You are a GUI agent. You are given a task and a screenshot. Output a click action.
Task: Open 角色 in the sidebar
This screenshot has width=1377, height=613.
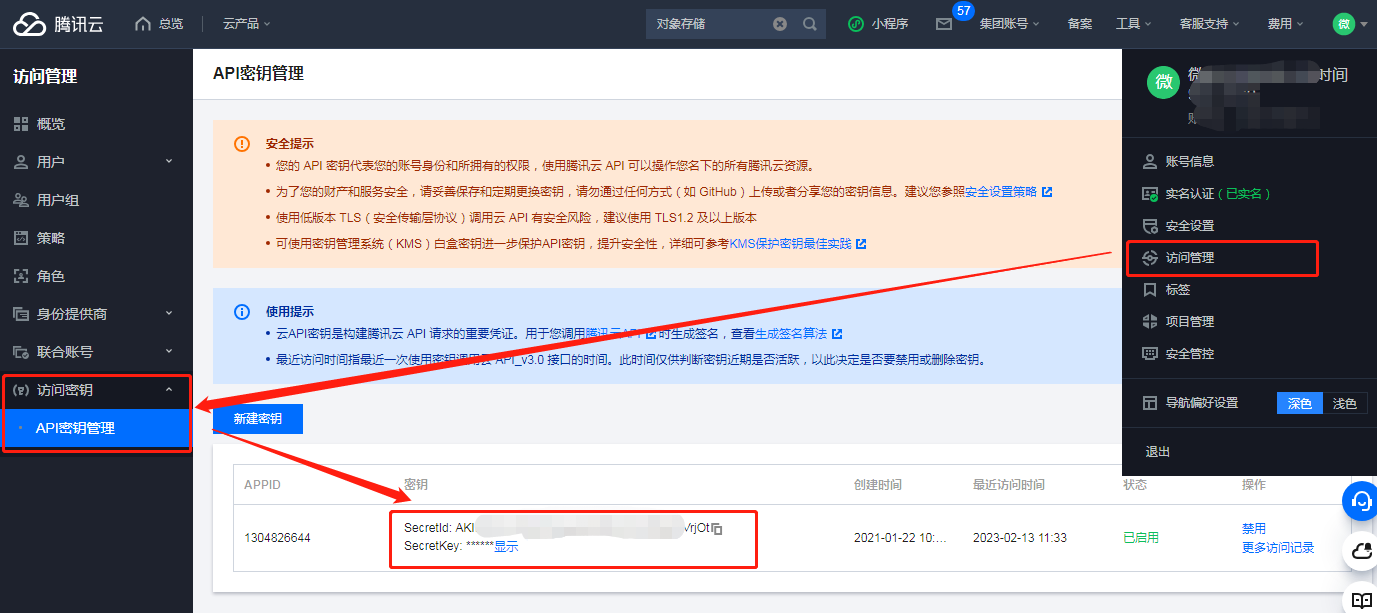click(96, 276)
